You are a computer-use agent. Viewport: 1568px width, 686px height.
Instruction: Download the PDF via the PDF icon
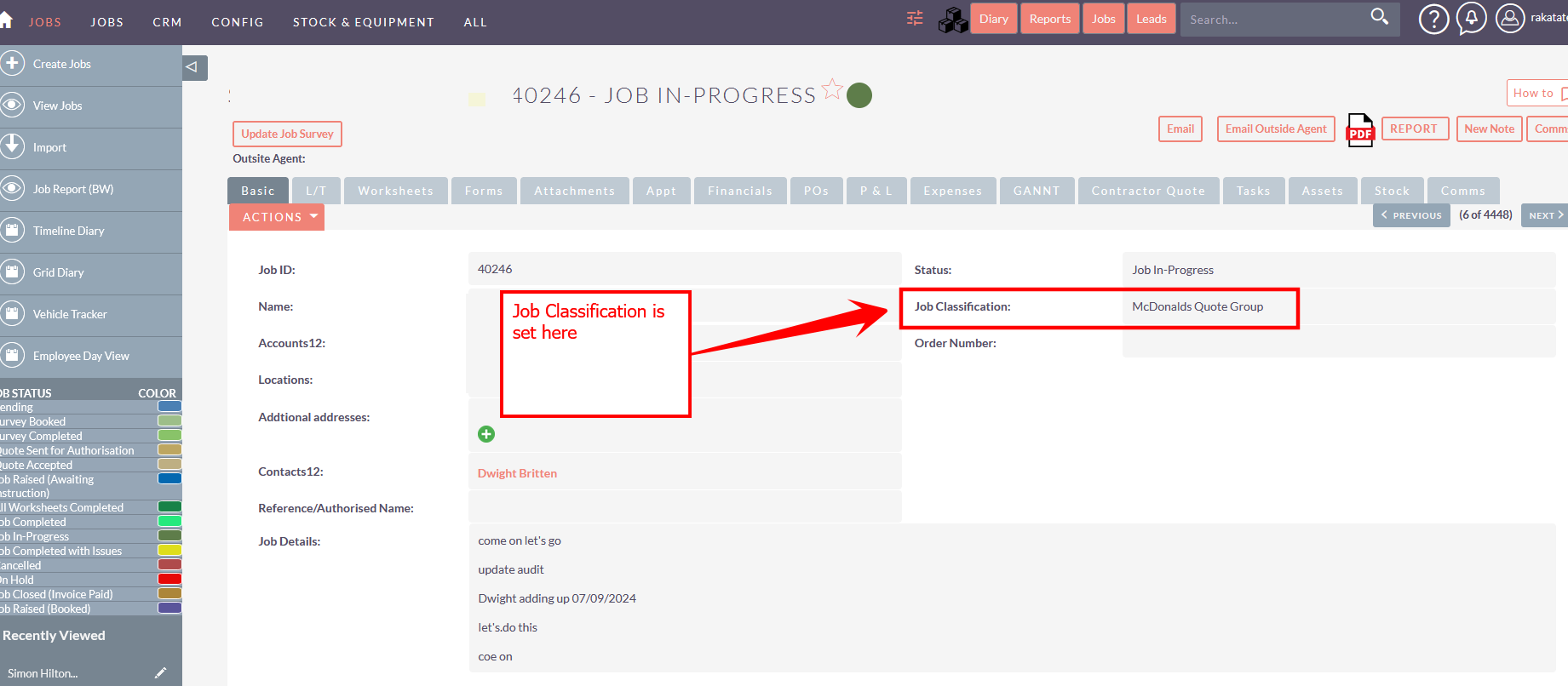(1360, 129)
